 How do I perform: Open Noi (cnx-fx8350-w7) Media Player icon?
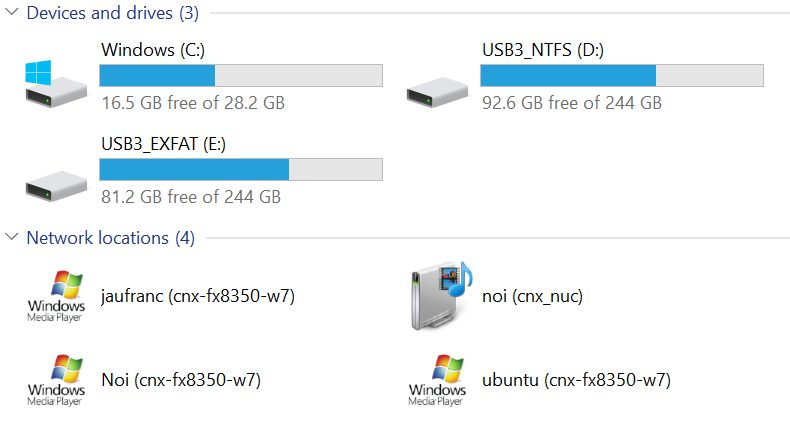pos(56,380)
